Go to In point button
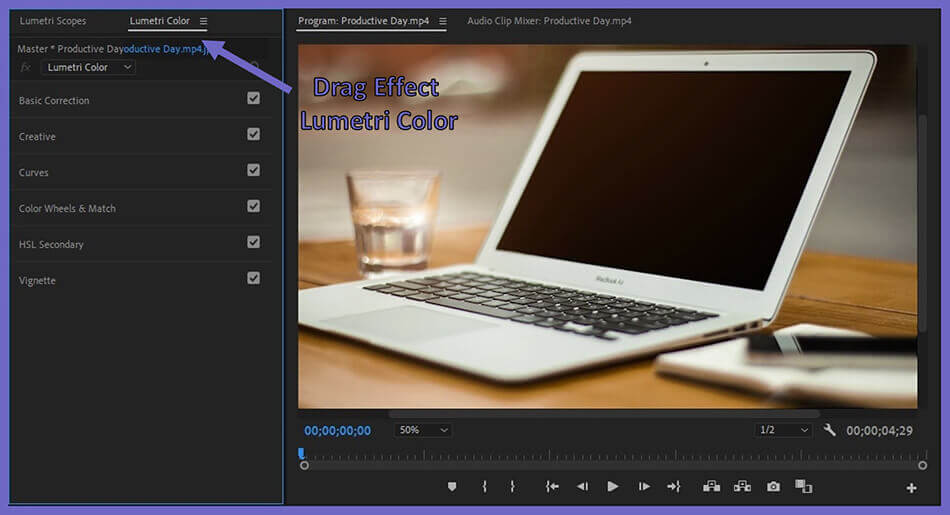Screen dimensions: 950x515 (x=552, y=487)
